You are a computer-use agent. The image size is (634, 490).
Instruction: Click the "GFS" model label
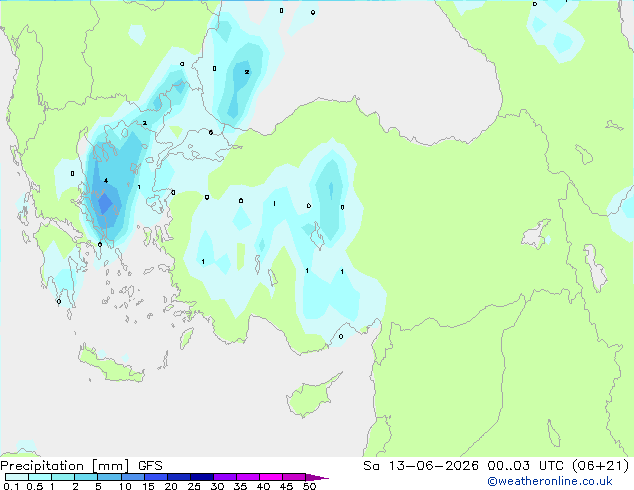click(150, 466)
